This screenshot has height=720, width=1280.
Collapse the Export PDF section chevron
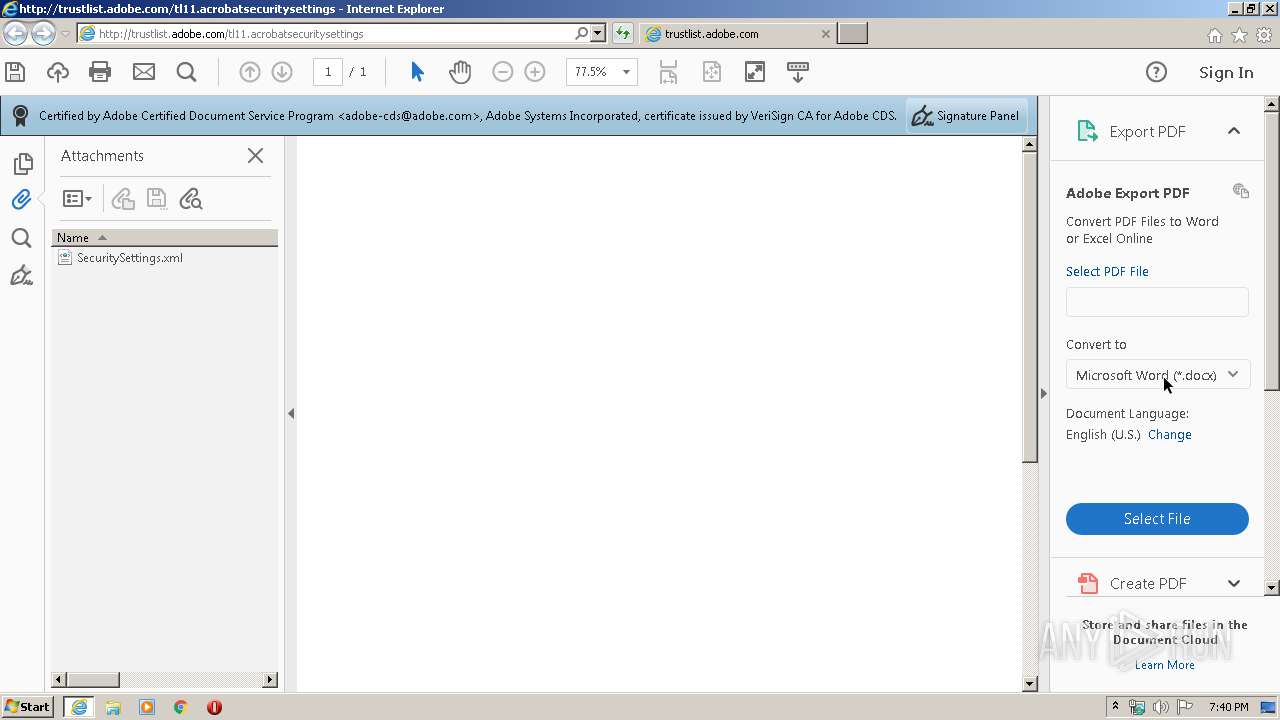pos(1234,131)
